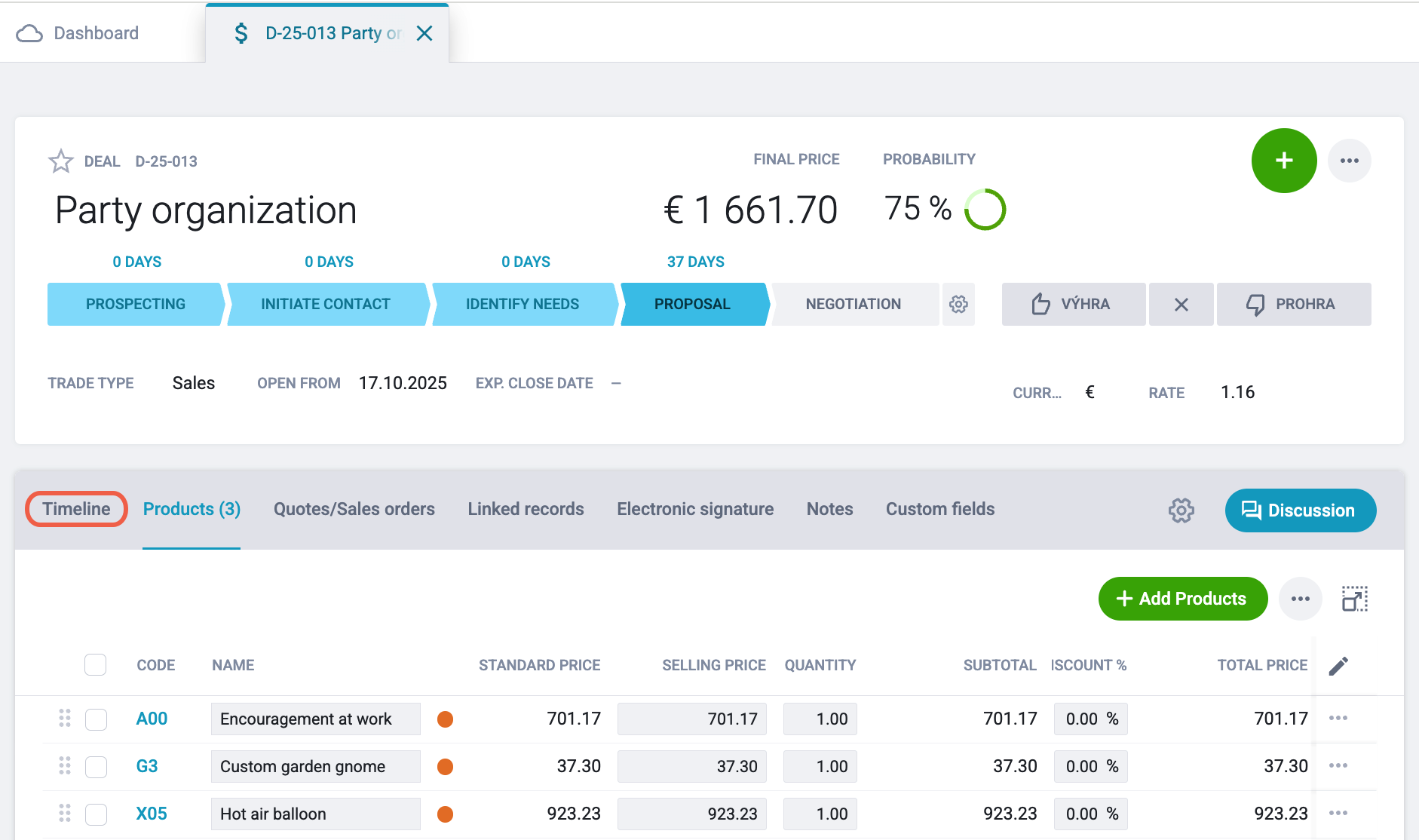Click orange dot on Hot air balloon row
The height and width of the screenshot is (840, 1419).
click(x=446, y=814)
